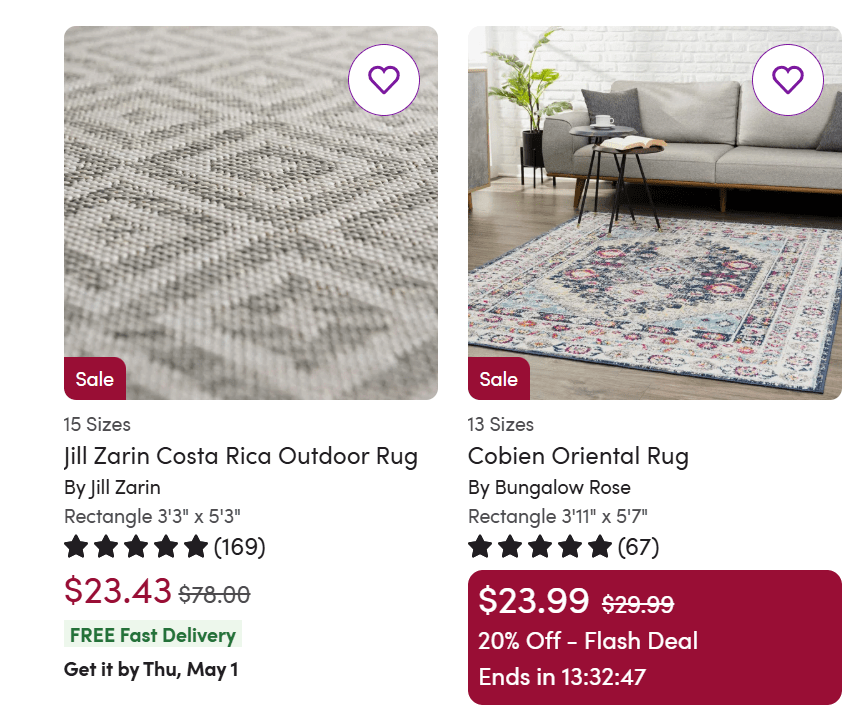This screenshot has width=850, height=709.
Task: Open the 67 reviews count
Action: [638, 547]
